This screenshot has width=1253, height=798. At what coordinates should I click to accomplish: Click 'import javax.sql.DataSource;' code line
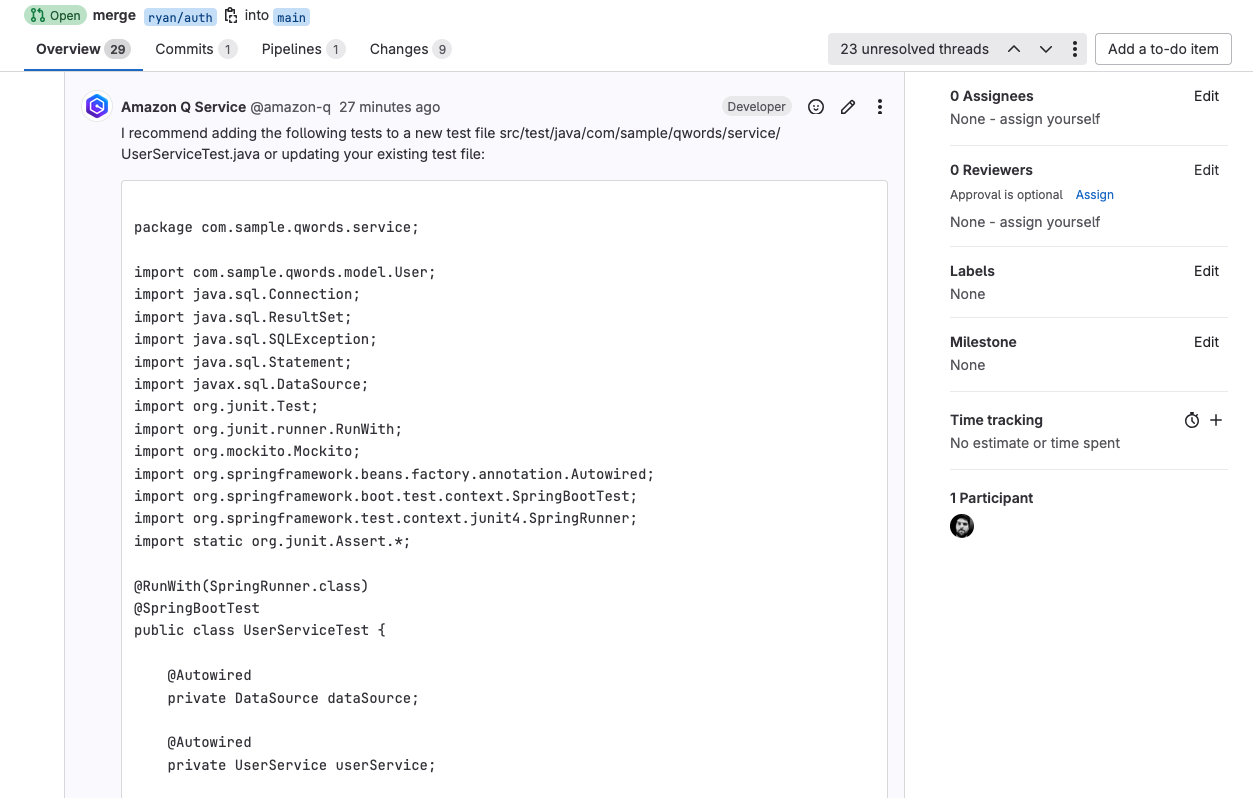tap(251, 384)
